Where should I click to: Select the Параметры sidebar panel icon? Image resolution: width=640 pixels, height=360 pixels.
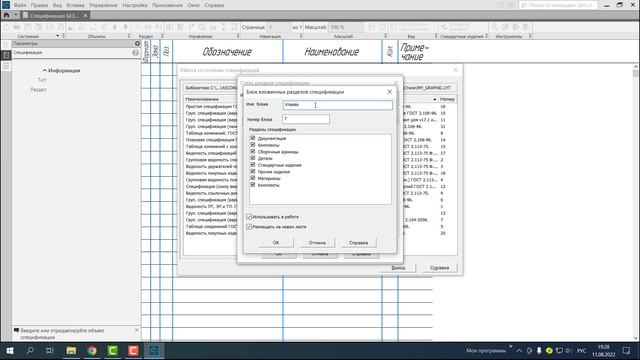coord(6,55)
